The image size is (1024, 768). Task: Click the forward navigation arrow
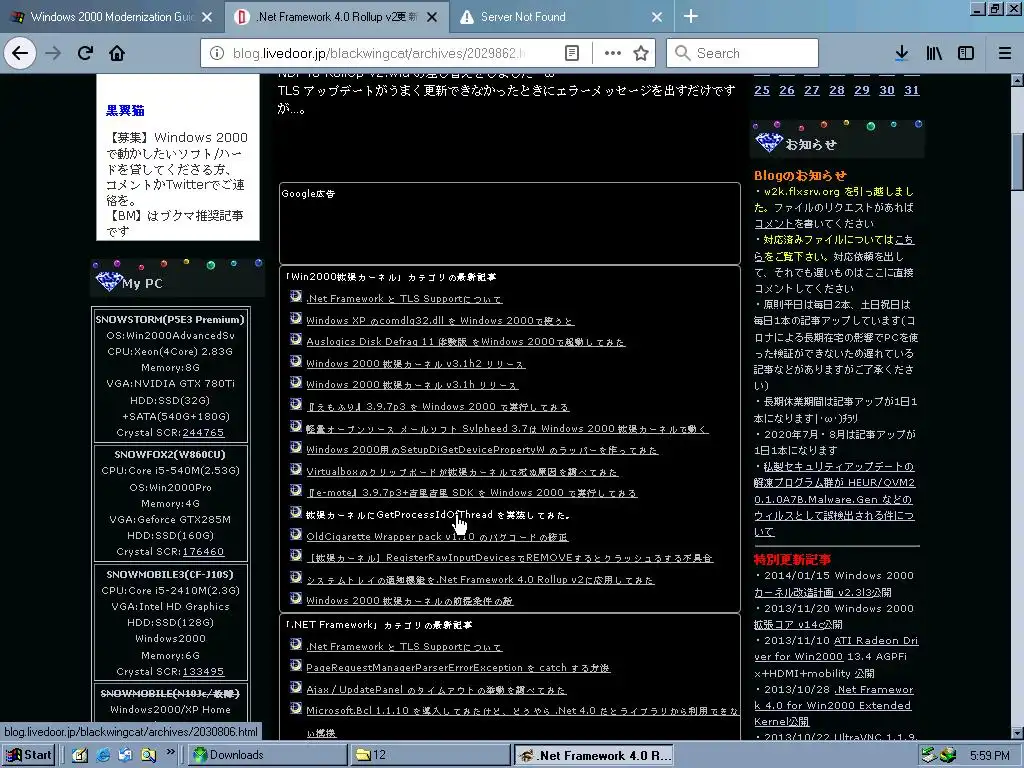(53, 53)
